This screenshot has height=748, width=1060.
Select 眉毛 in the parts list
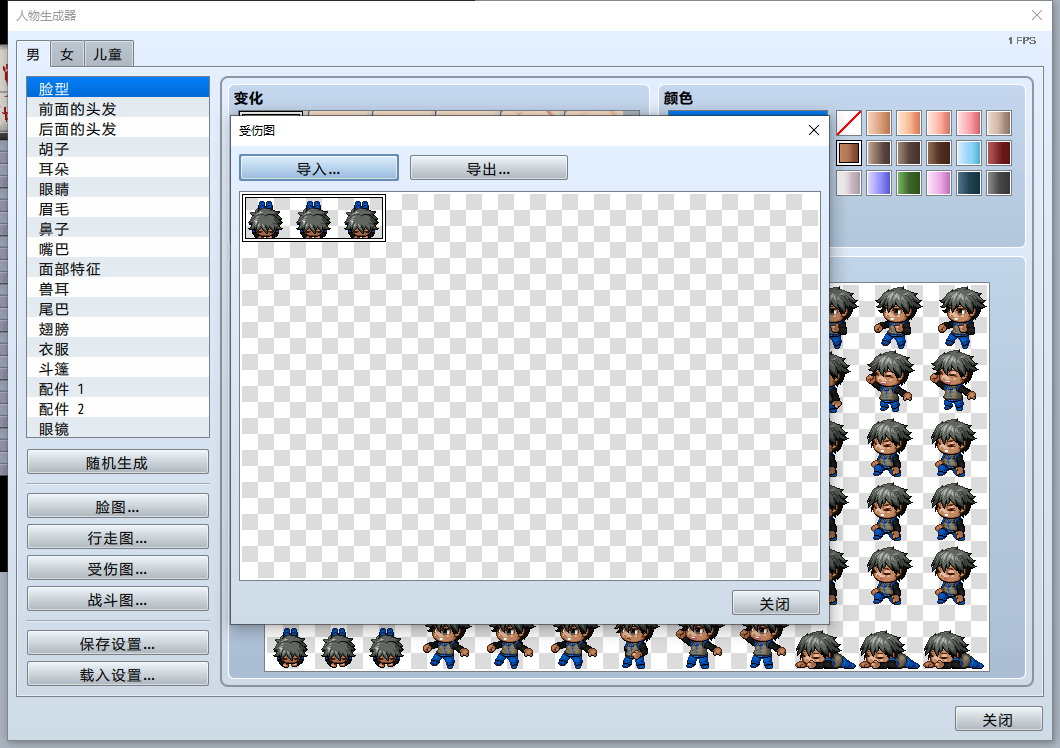click(118, 208)
